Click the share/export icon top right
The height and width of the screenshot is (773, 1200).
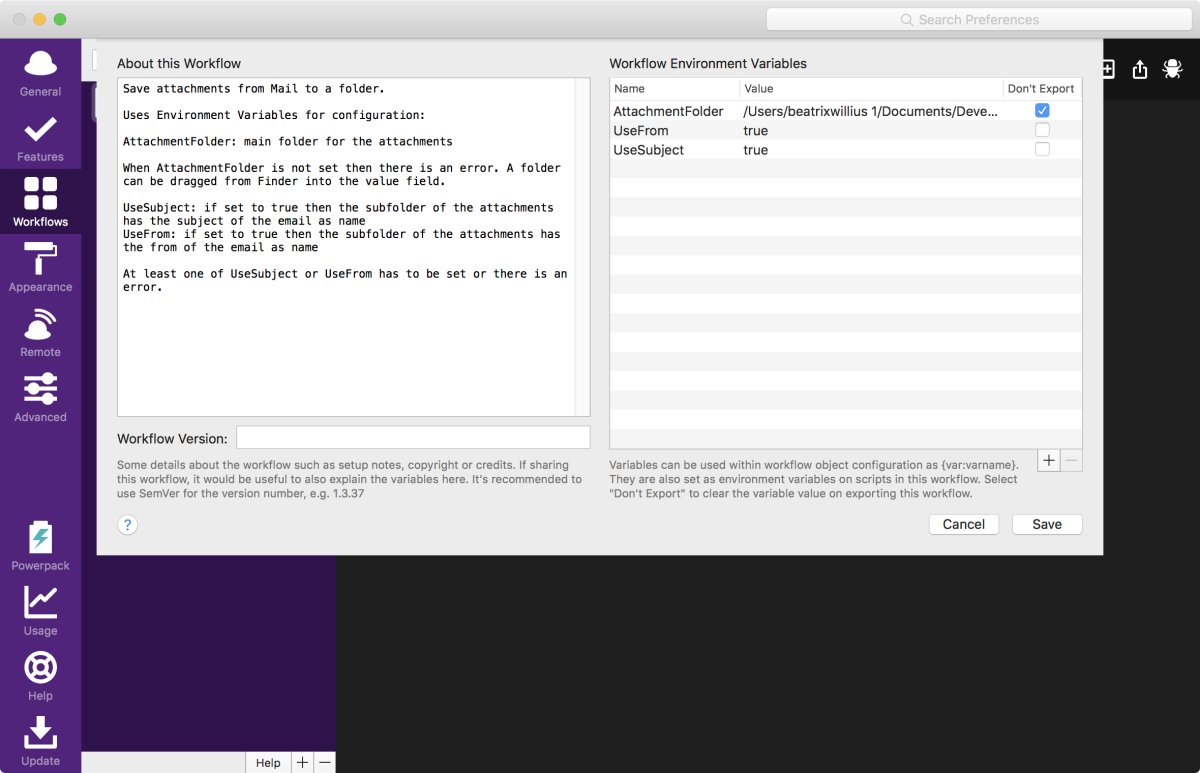pos(1139,69)
